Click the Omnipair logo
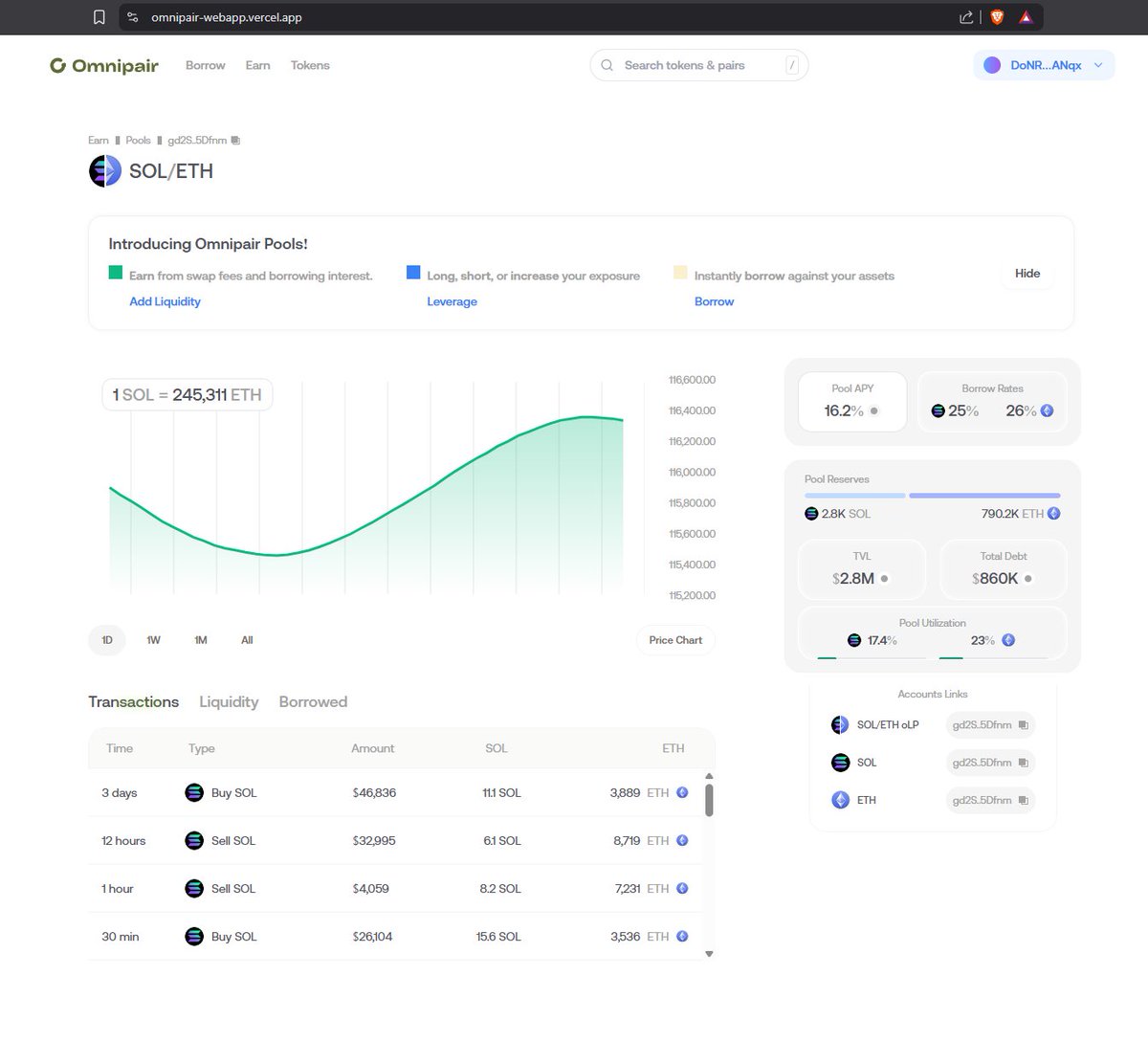 104,65
